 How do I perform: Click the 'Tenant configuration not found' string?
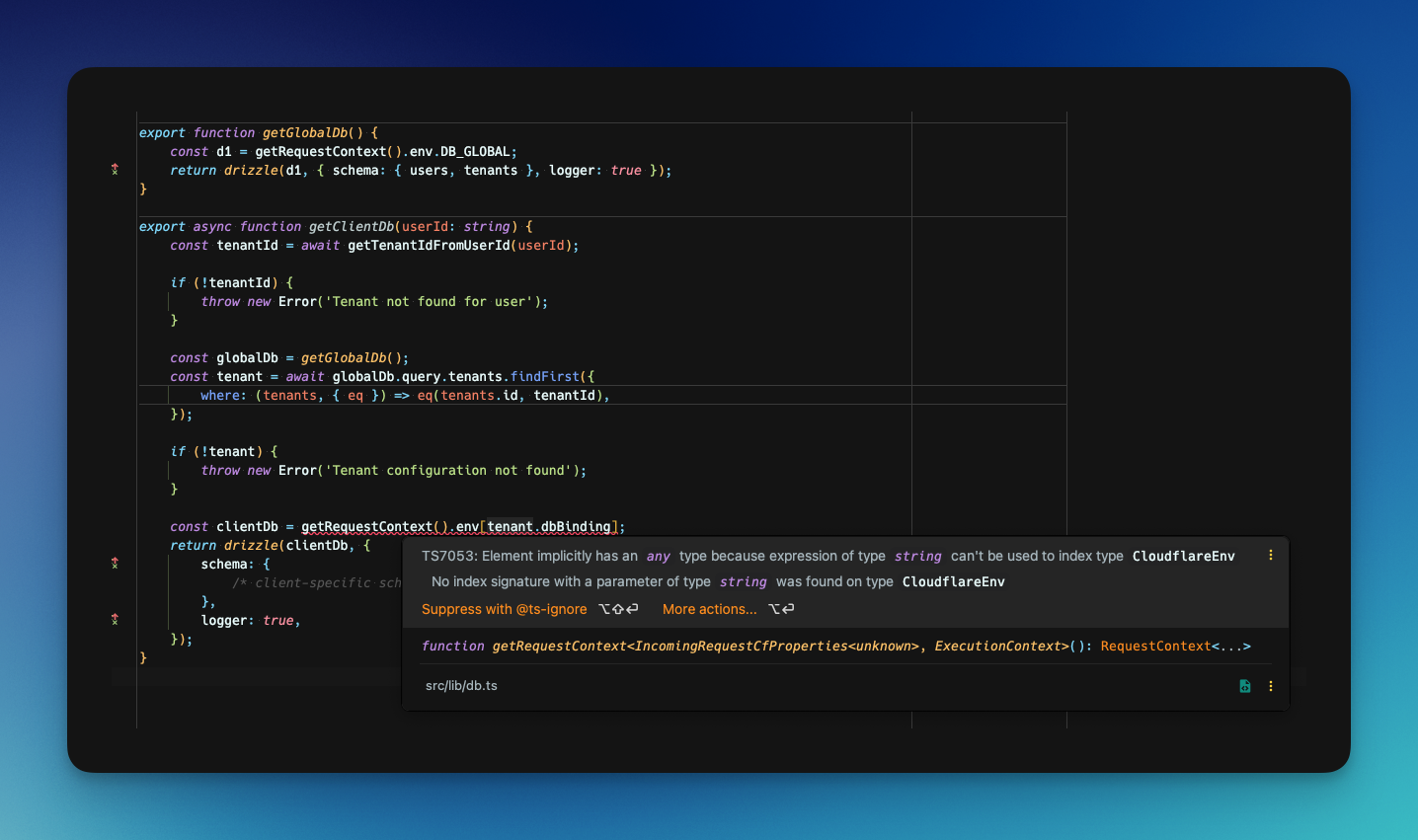point(448,470)
